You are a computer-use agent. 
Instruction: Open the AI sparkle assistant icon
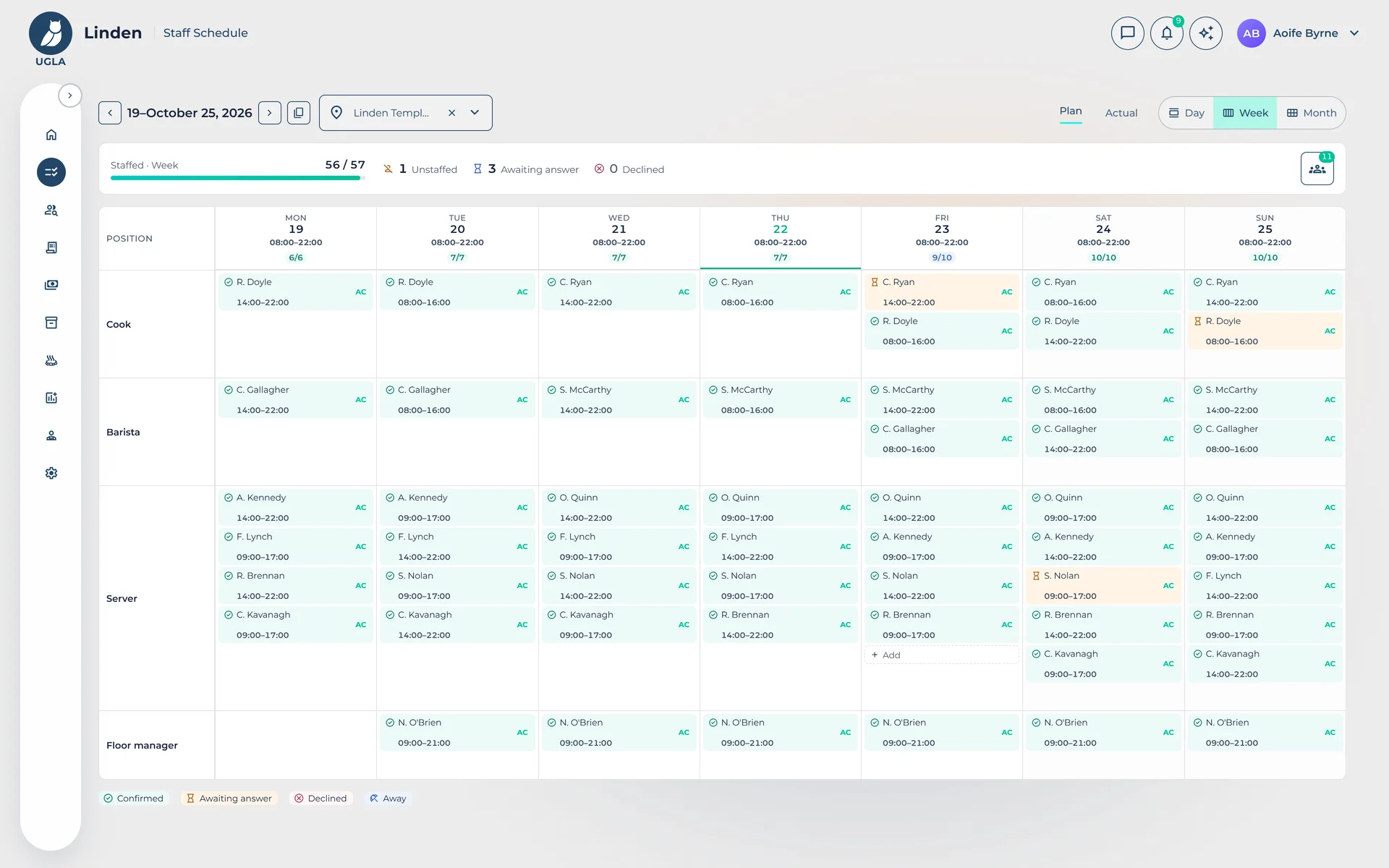point(1205,33)
